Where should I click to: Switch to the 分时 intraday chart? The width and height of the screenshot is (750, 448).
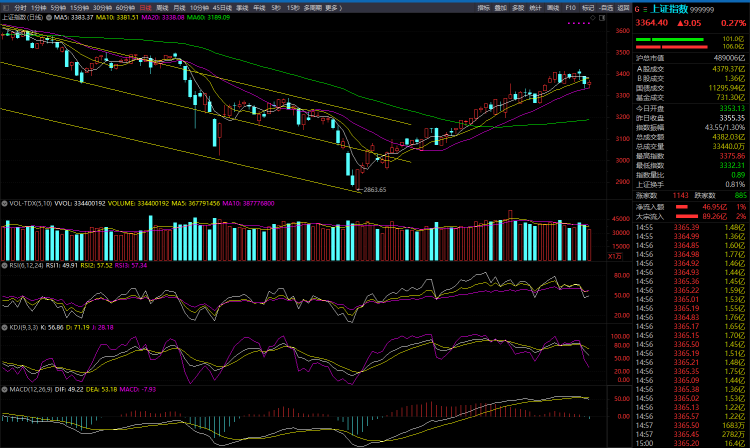coord(19,7)
